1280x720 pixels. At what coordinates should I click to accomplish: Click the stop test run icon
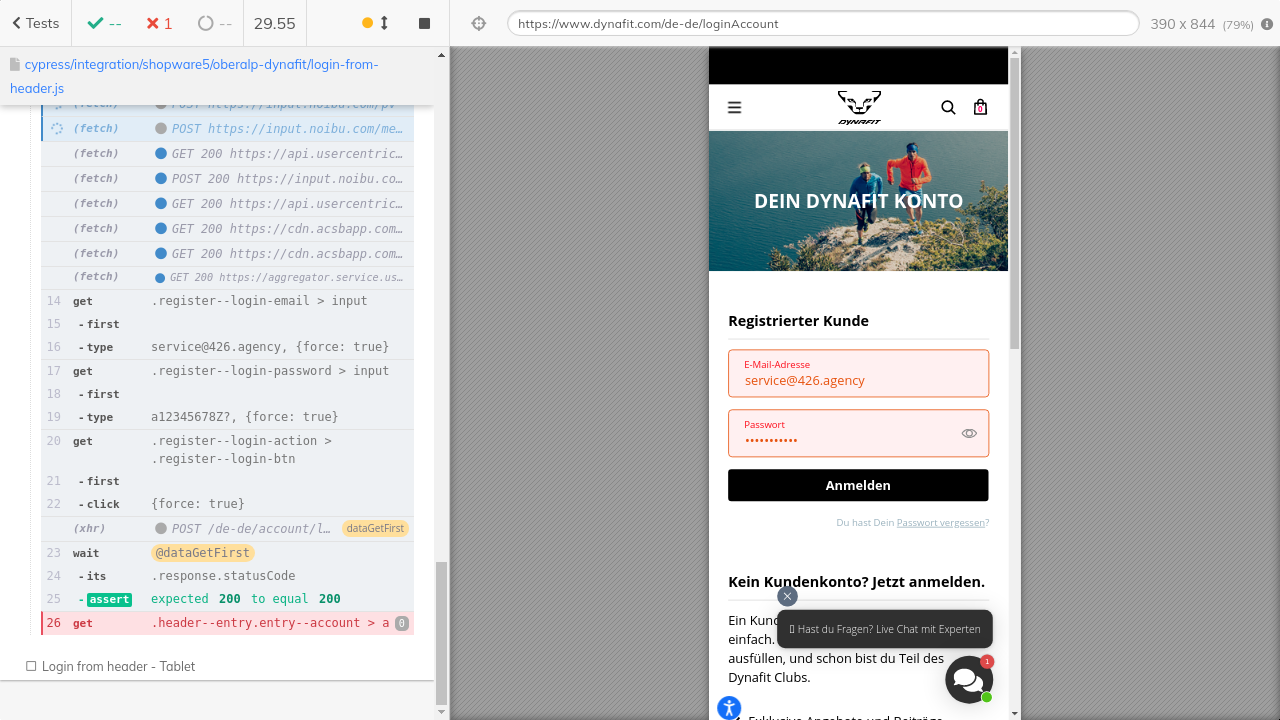click(x=424, y=23)
